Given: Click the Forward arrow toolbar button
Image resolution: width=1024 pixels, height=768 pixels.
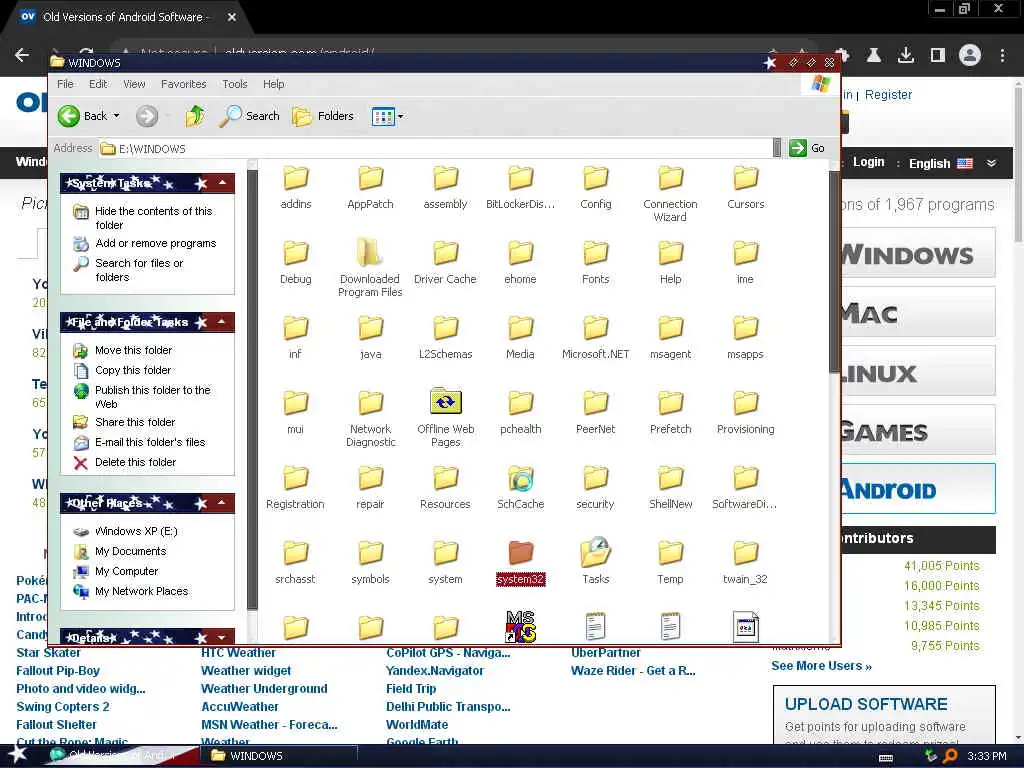Looking at the screenshot, I should [147, 116].
